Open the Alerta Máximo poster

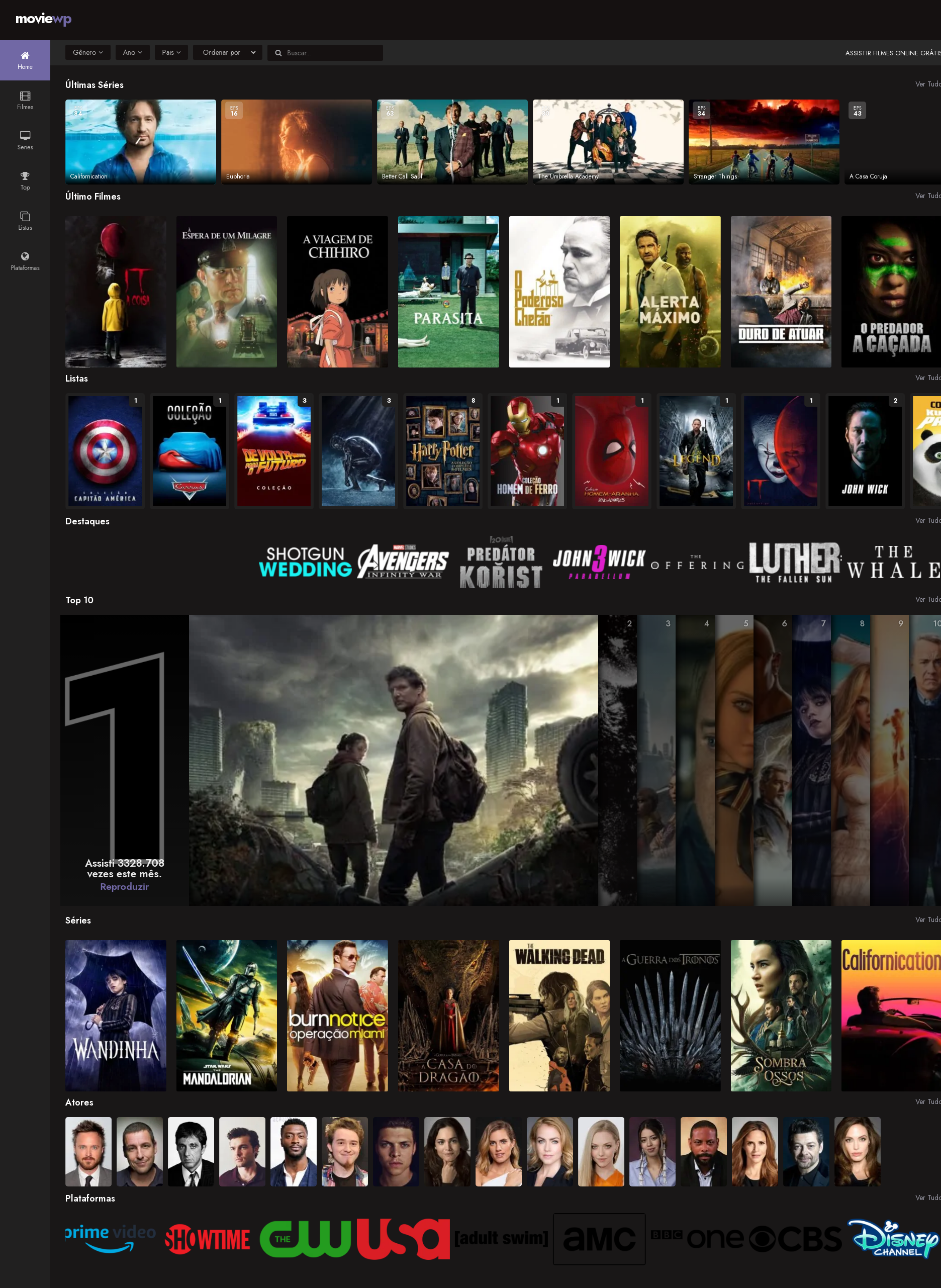point(670,292)
